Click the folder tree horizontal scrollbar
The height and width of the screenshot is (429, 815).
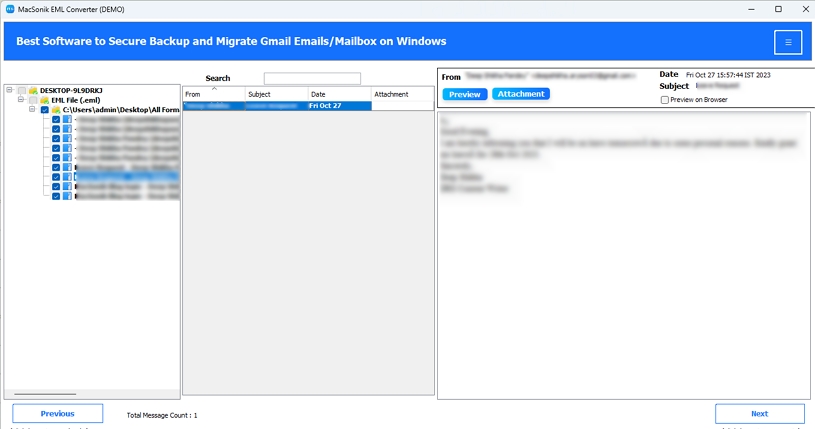tap(45, 394)
